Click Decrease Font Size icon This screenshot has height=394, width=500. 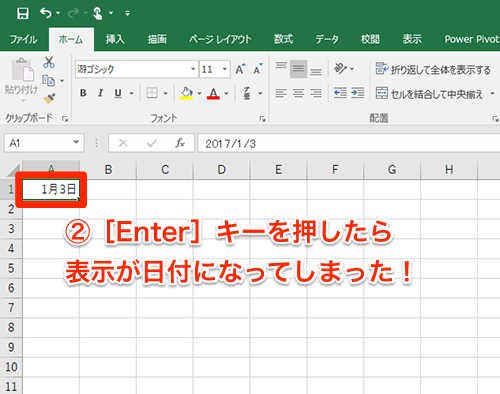tap(258, 69)
